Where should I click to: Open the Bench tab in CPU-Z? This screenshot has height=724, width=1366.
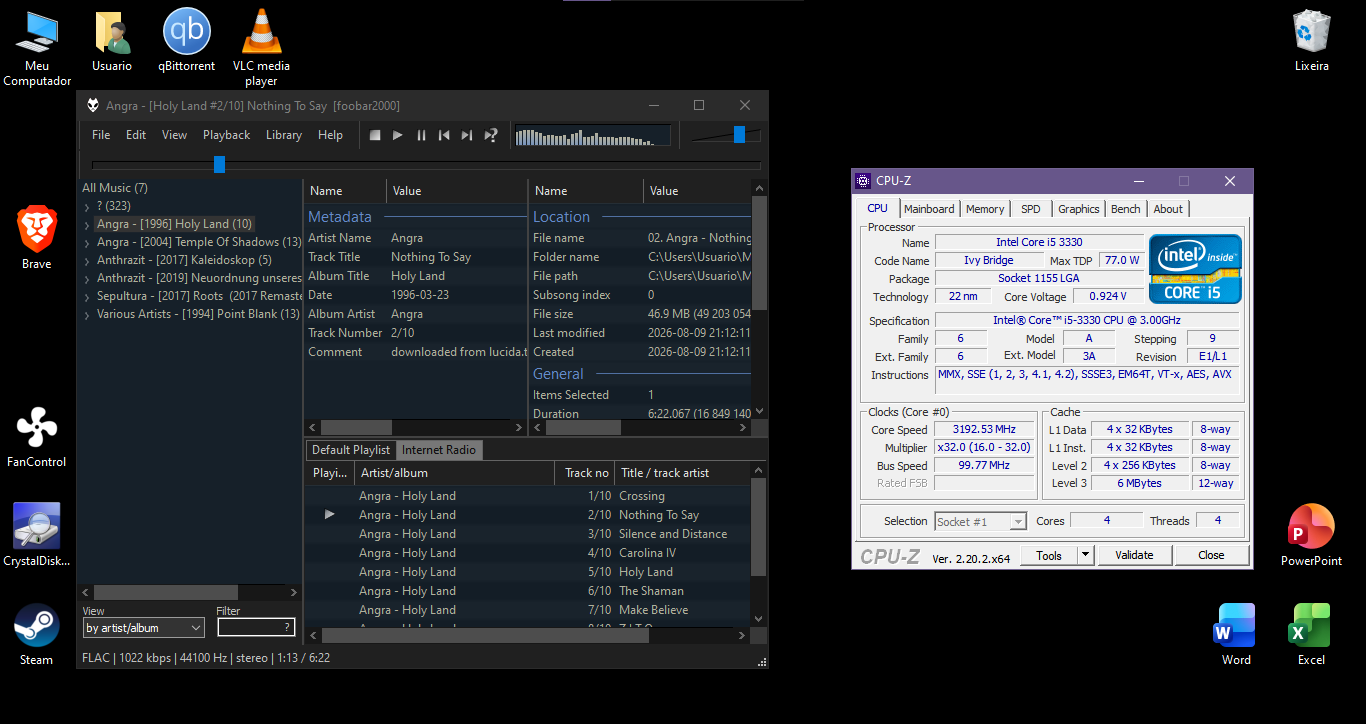pos(1126,209)
